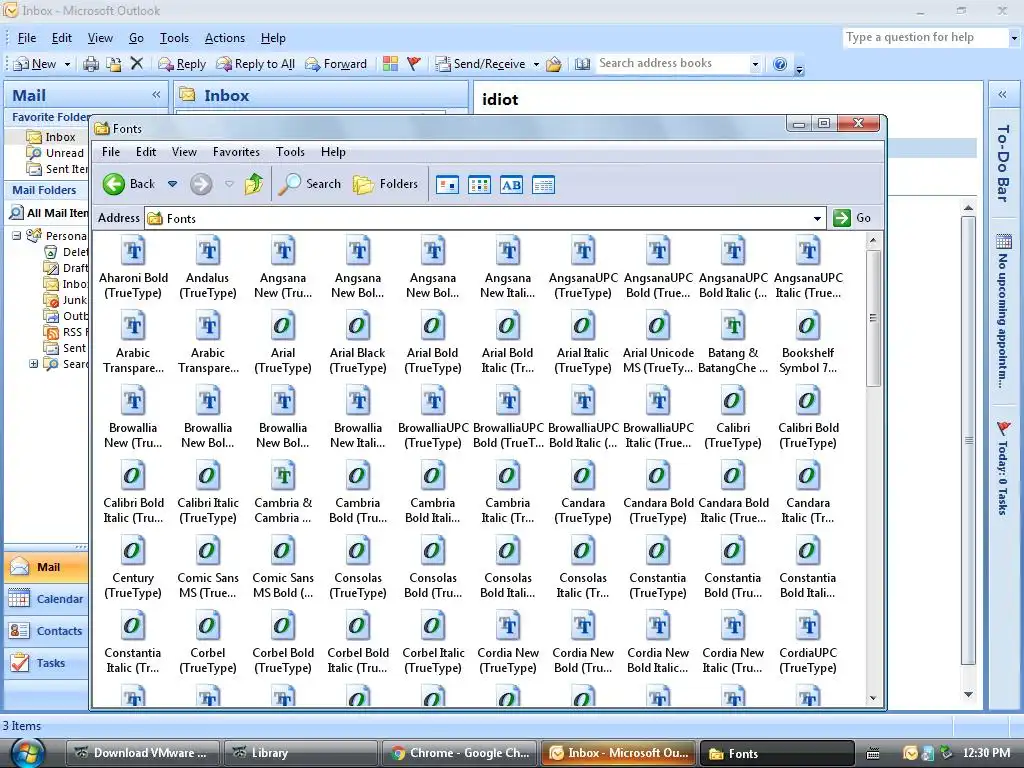Open the Fonts Address bar dropdown
The width and height of the screenshot is (1024, 768).
tap(817, 218)
